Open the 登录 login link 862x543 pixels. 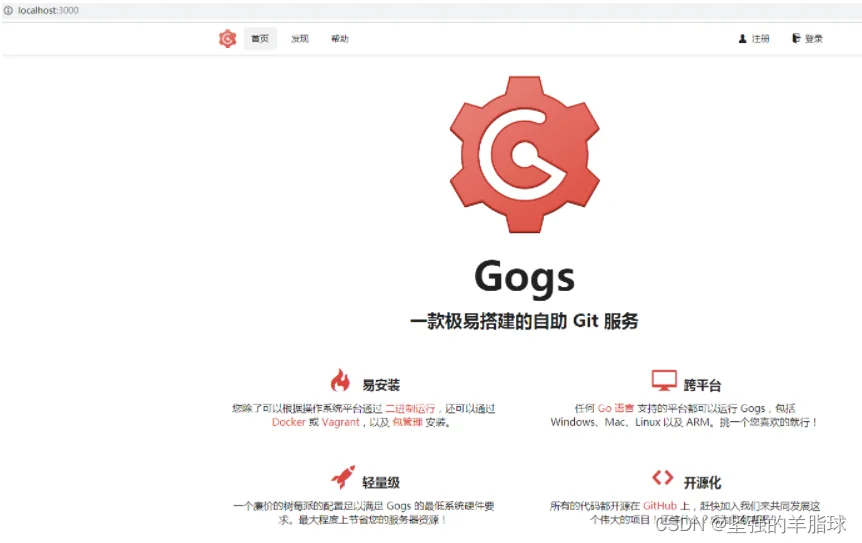point(814,38)
